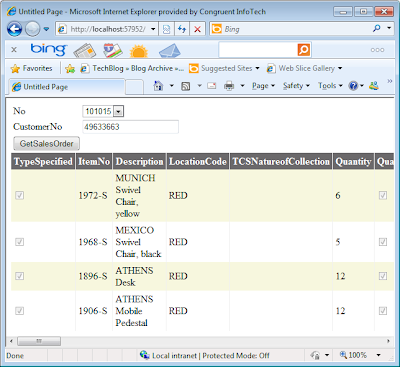Open the Safety menu

pos(296,86)
